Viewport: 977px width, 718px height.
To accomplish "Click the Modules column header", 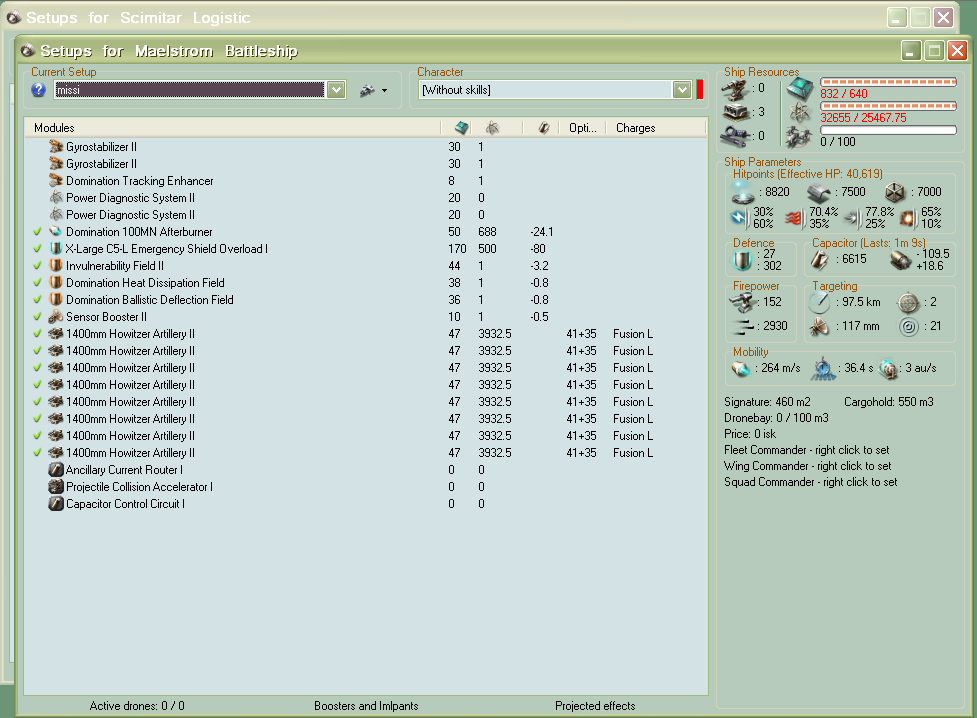I will (x=232, y=128).
